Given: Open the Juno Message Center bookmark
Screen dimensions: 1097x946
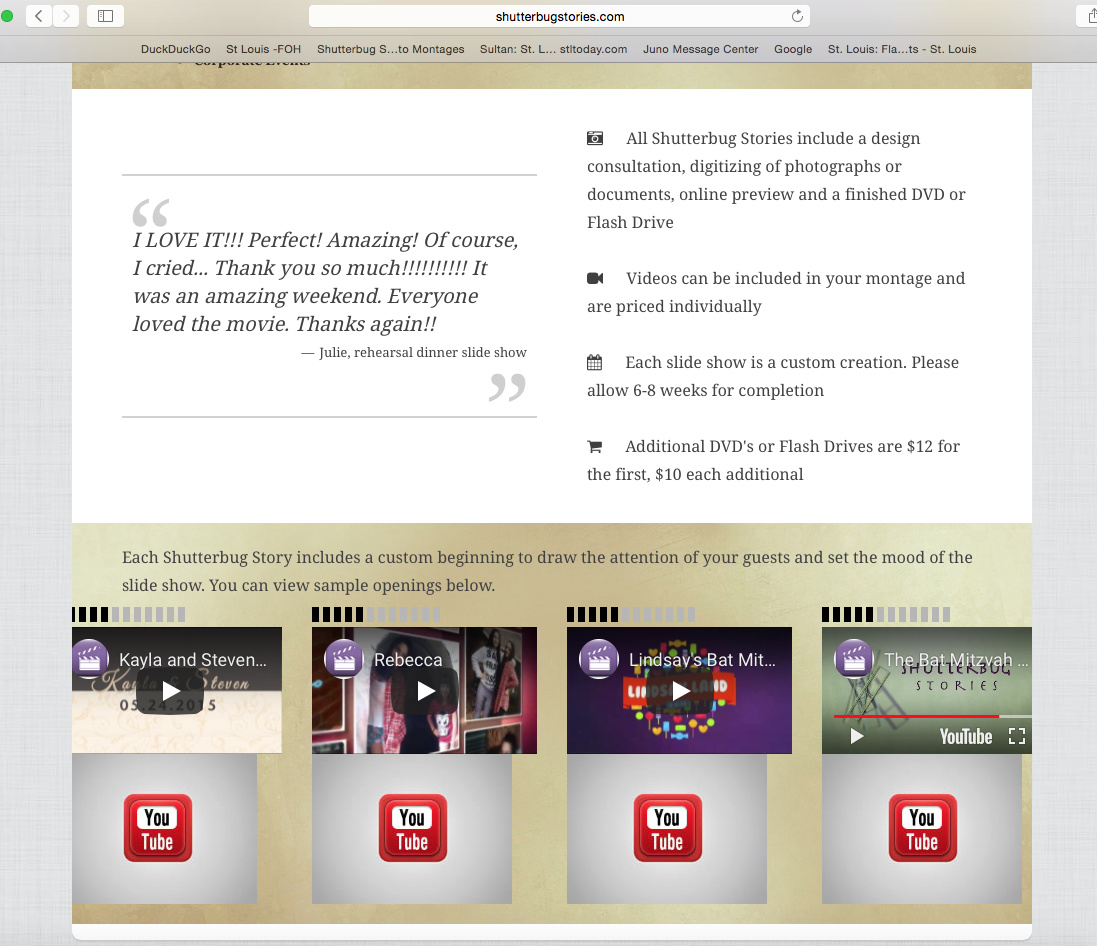Looking at the screenshot, I should [700, 49].
